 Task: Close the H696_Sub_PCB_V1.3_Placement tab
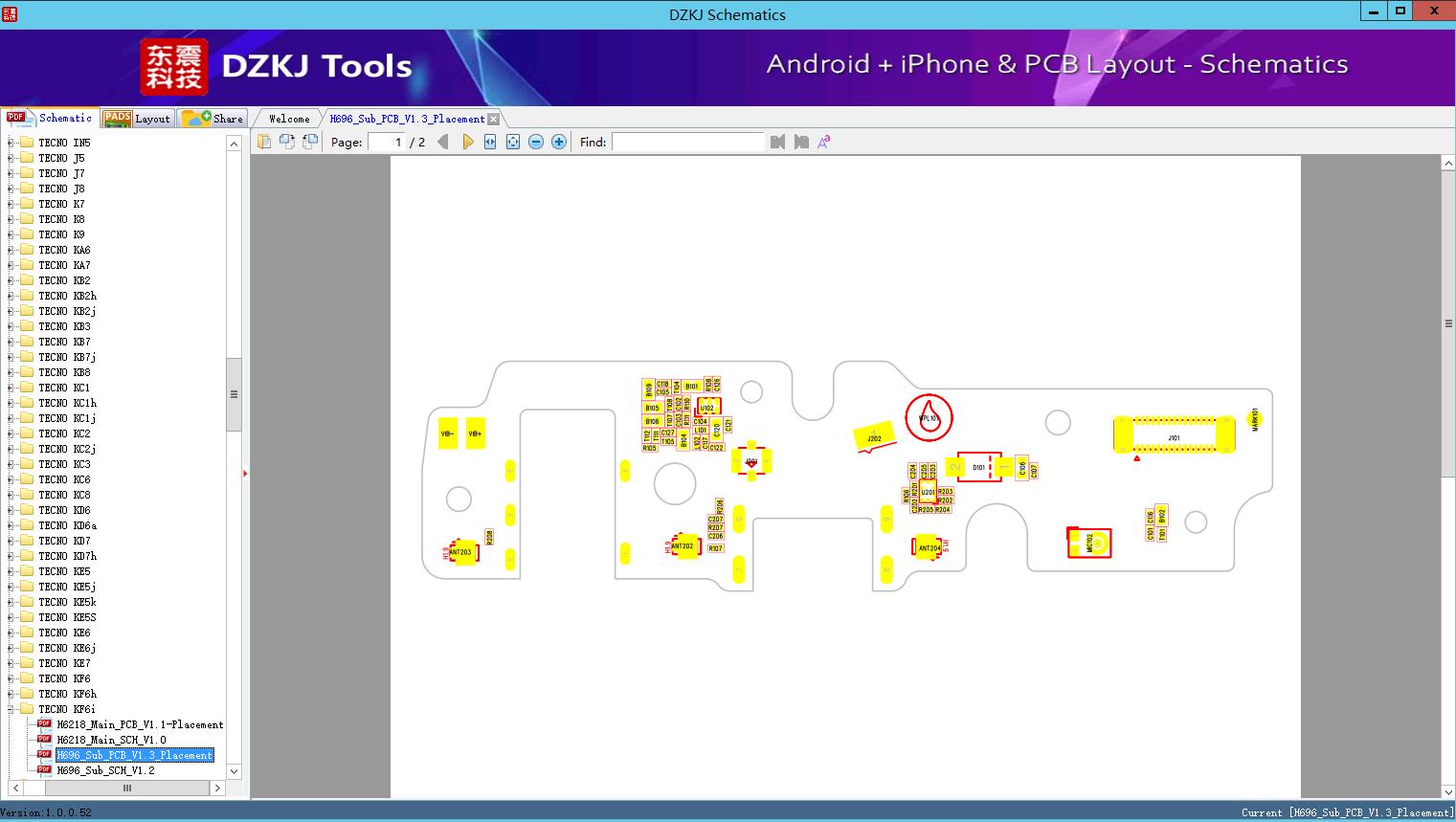coord(493,119)
